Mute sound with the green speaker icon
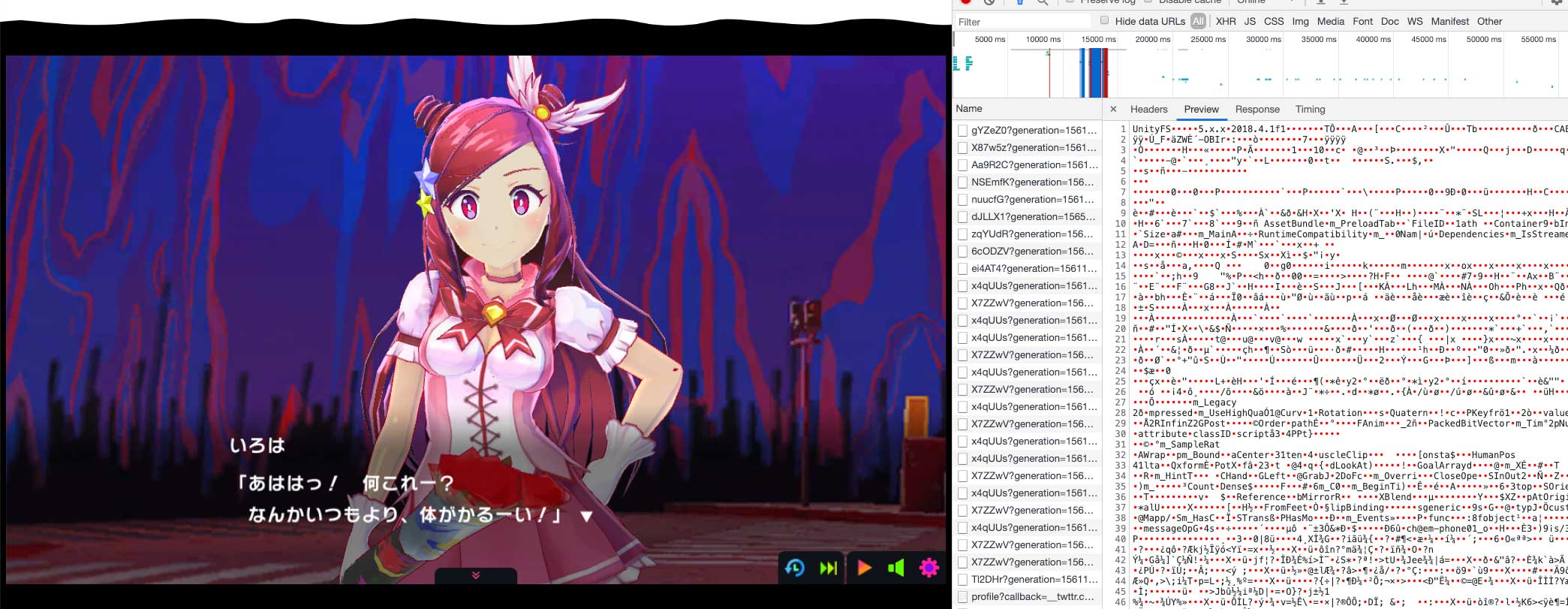The image size is (1568, 609). tap(896, 568)
